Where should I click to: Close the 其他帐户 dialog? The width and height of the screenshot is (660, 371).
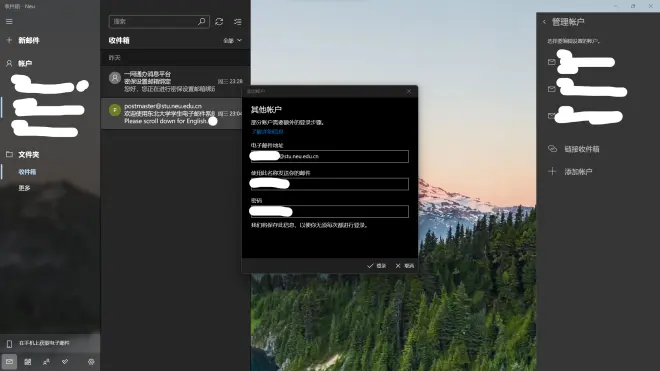(409, 91)
